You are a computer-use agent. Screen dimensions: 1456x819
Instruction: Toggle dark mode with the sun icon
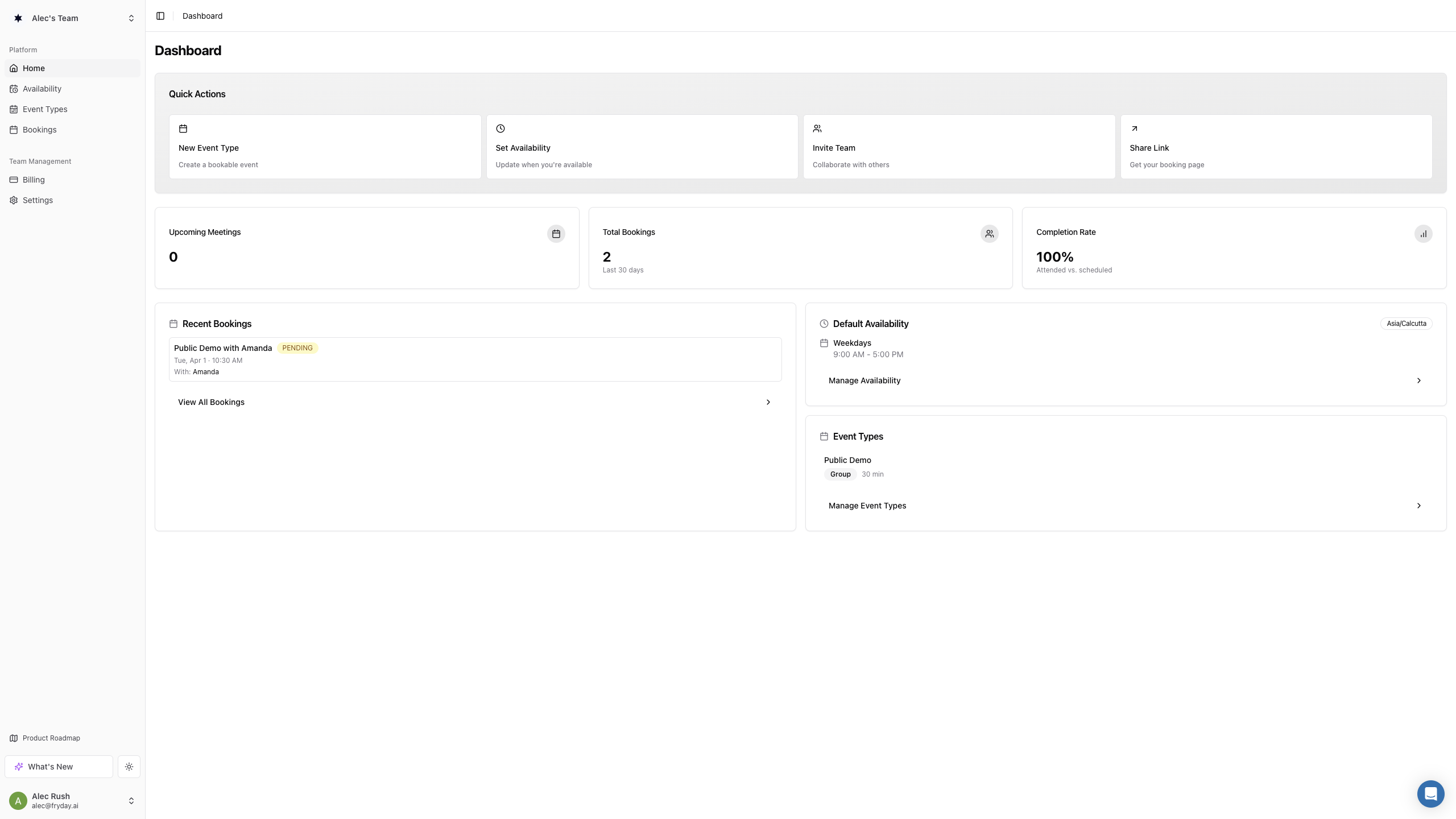(129, 767)
